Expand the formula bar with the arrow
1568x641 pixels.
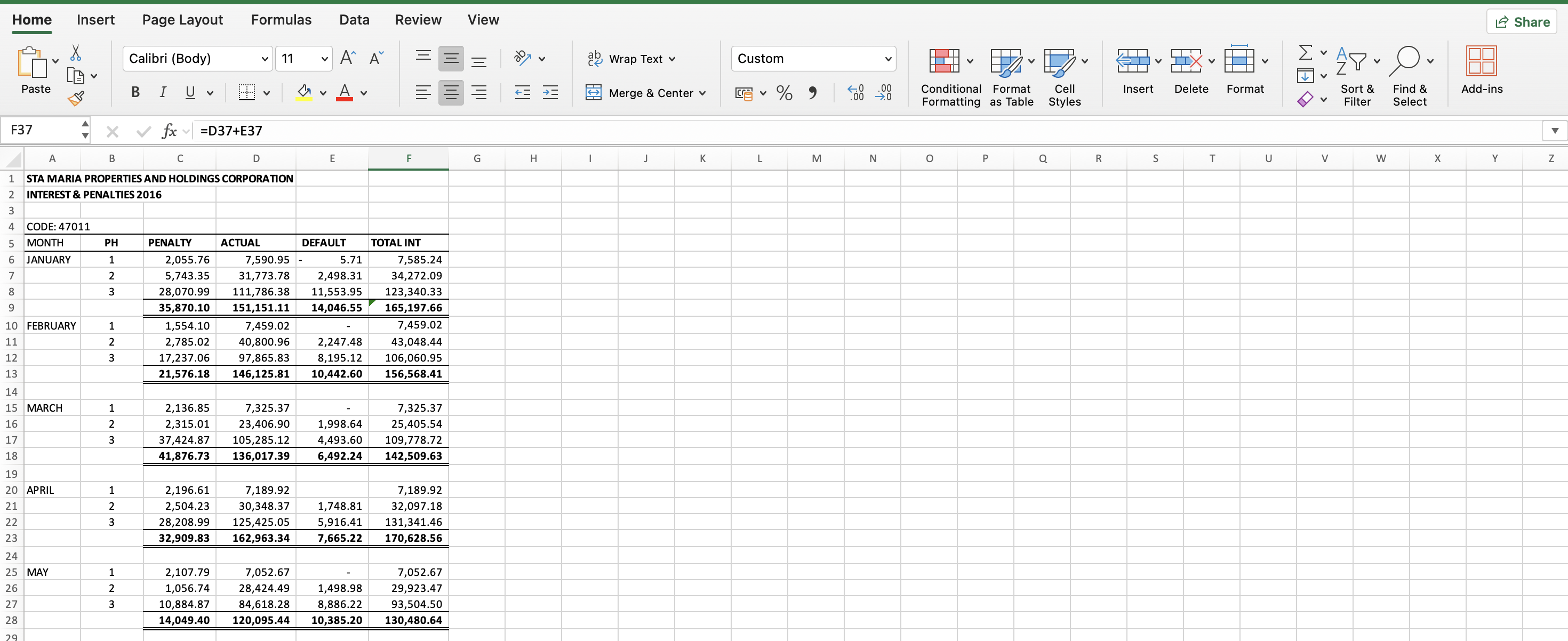point(1554,130)
